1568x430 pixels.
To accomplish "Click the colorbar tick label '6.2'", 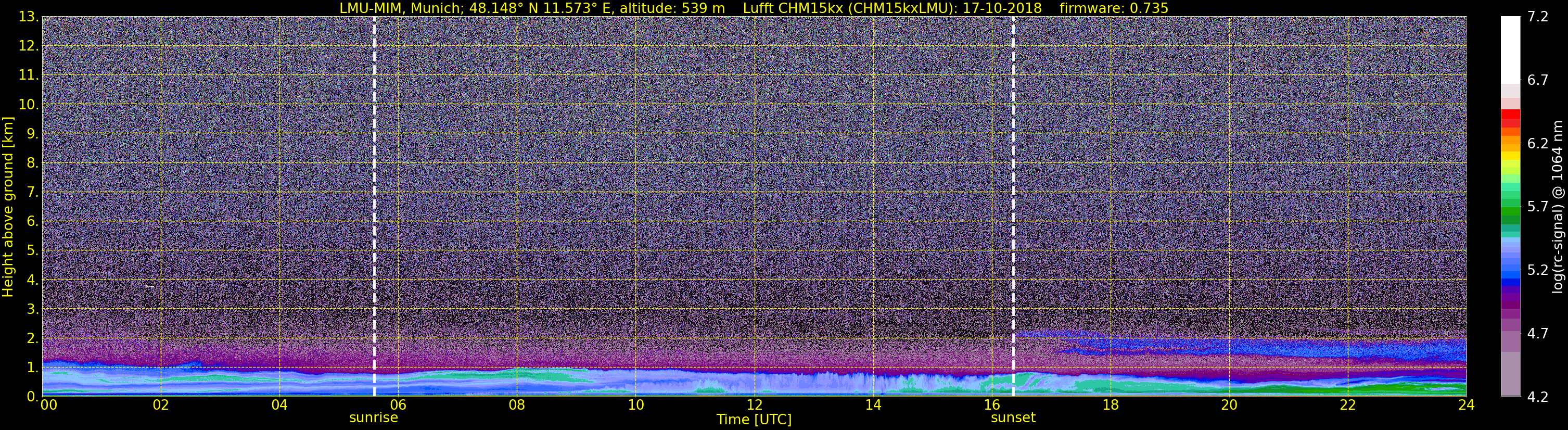I will (x=1538, y=143).
